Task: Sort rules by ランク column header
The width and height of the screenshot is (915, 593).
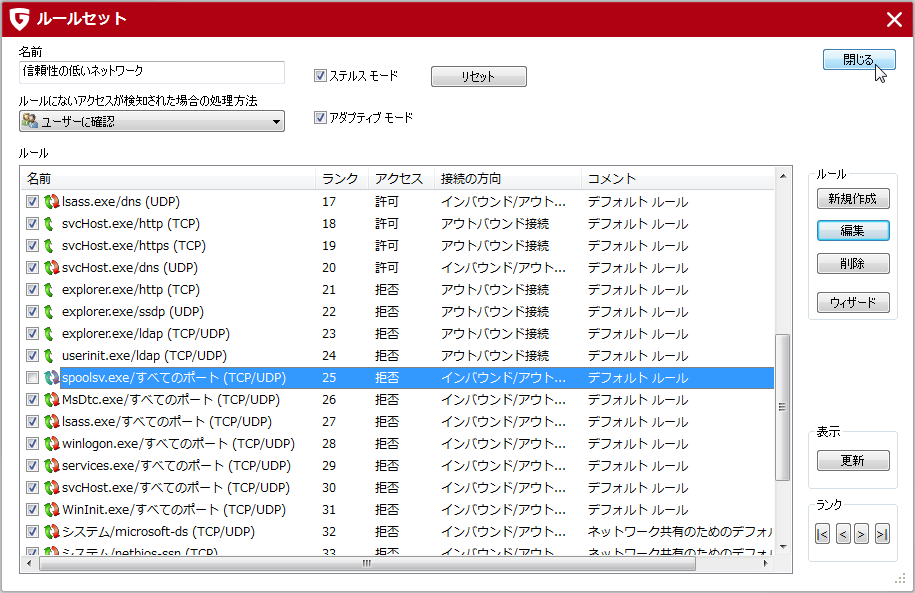Action: [340, 179]
